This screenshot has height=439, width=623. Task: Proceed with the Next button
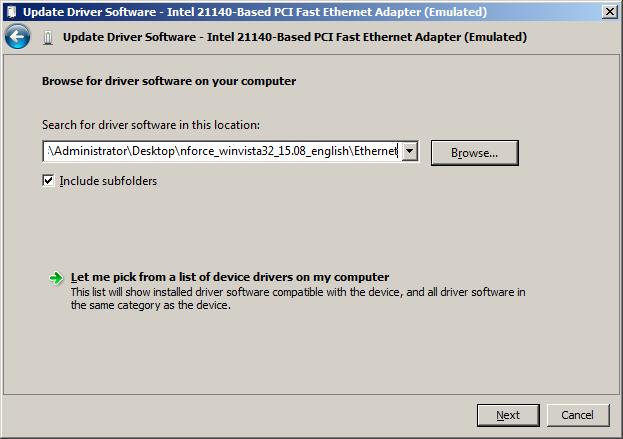point(508,415)
